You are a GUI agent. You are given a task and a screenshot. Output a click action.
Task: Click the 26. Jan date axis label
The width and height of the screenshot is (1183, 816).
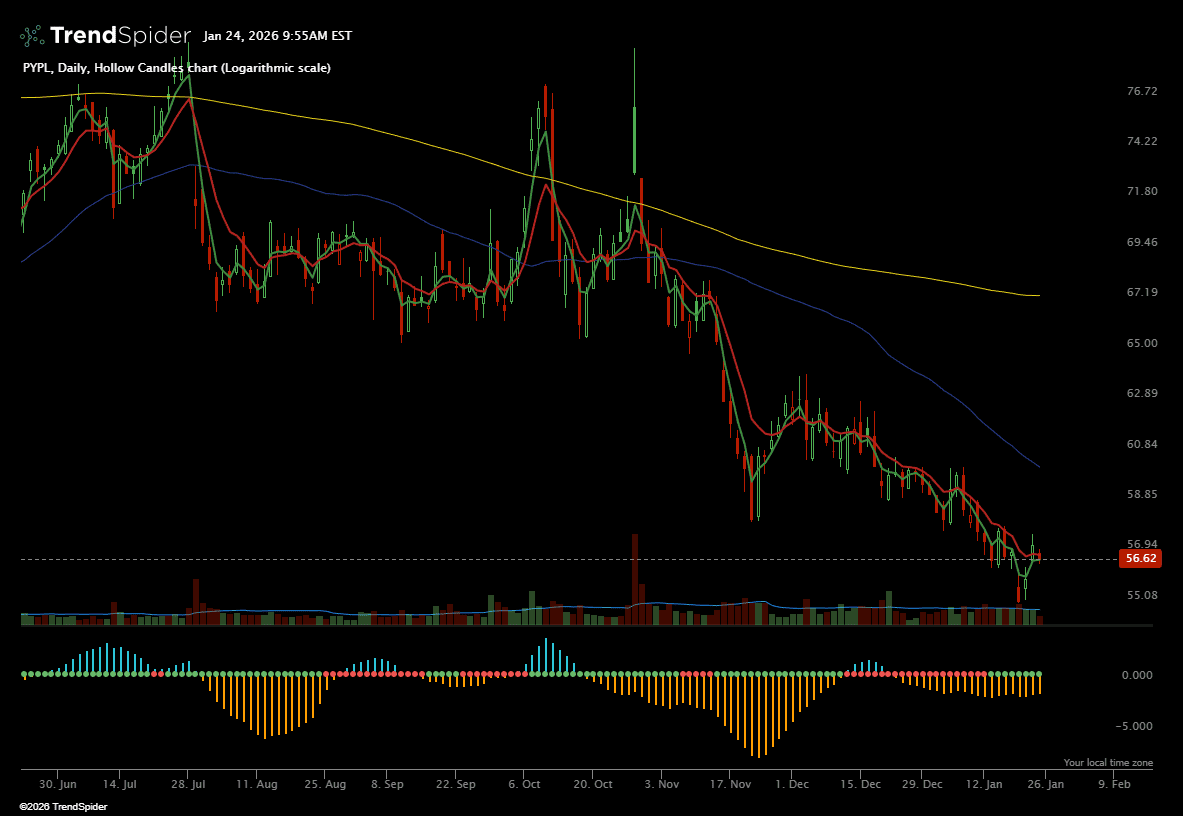(x=1045, y=785)
